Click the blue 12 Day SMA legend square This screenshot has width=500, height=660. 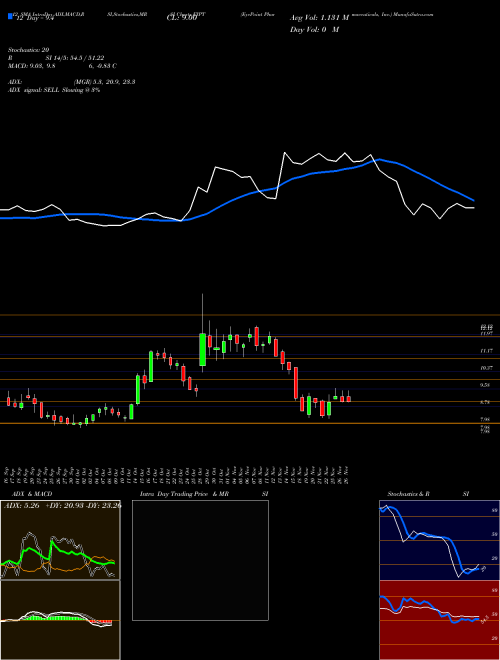(x=10, y=16)
